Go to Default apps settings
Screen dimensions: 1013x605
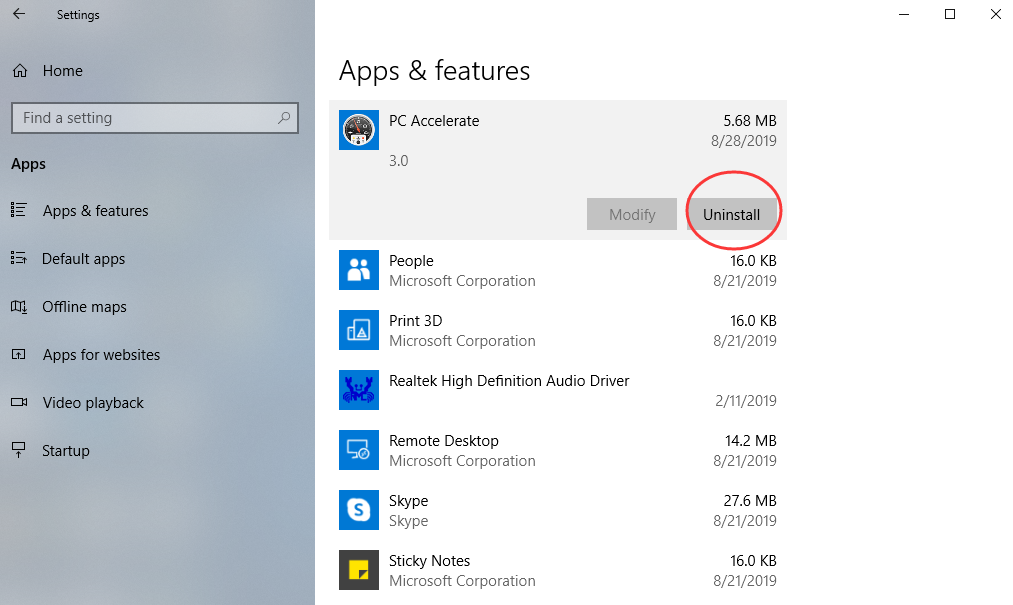point(83,259)
